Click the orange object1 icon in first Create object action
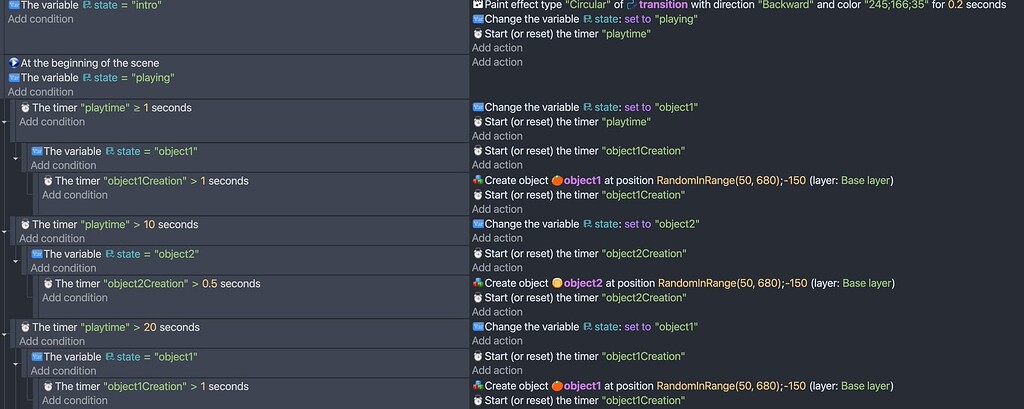 tap(557, 180)
